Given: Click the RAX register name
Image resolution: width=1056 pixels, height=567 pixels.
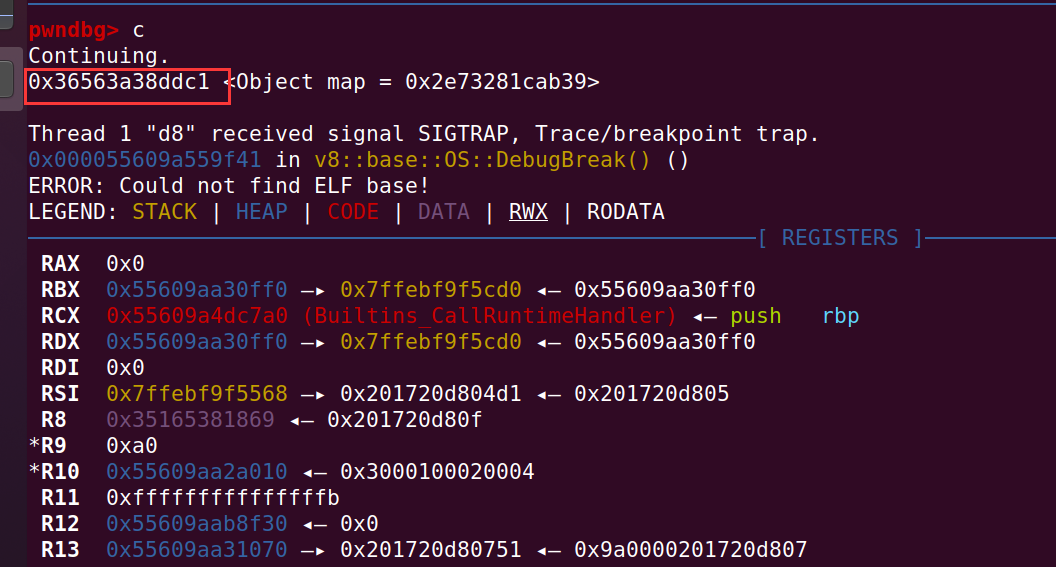Looking at the screenshot, I should point(60,264).
